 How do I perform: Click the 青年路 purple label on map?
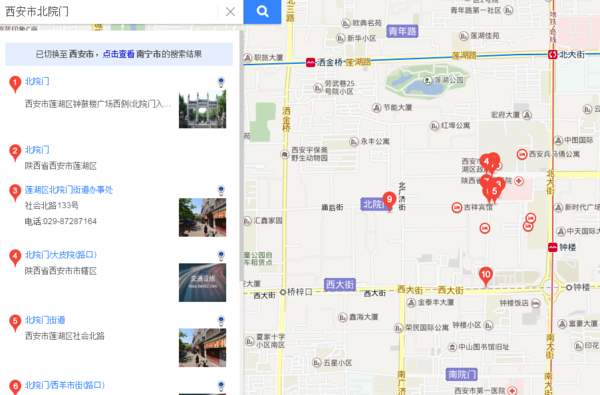(402, 31)
